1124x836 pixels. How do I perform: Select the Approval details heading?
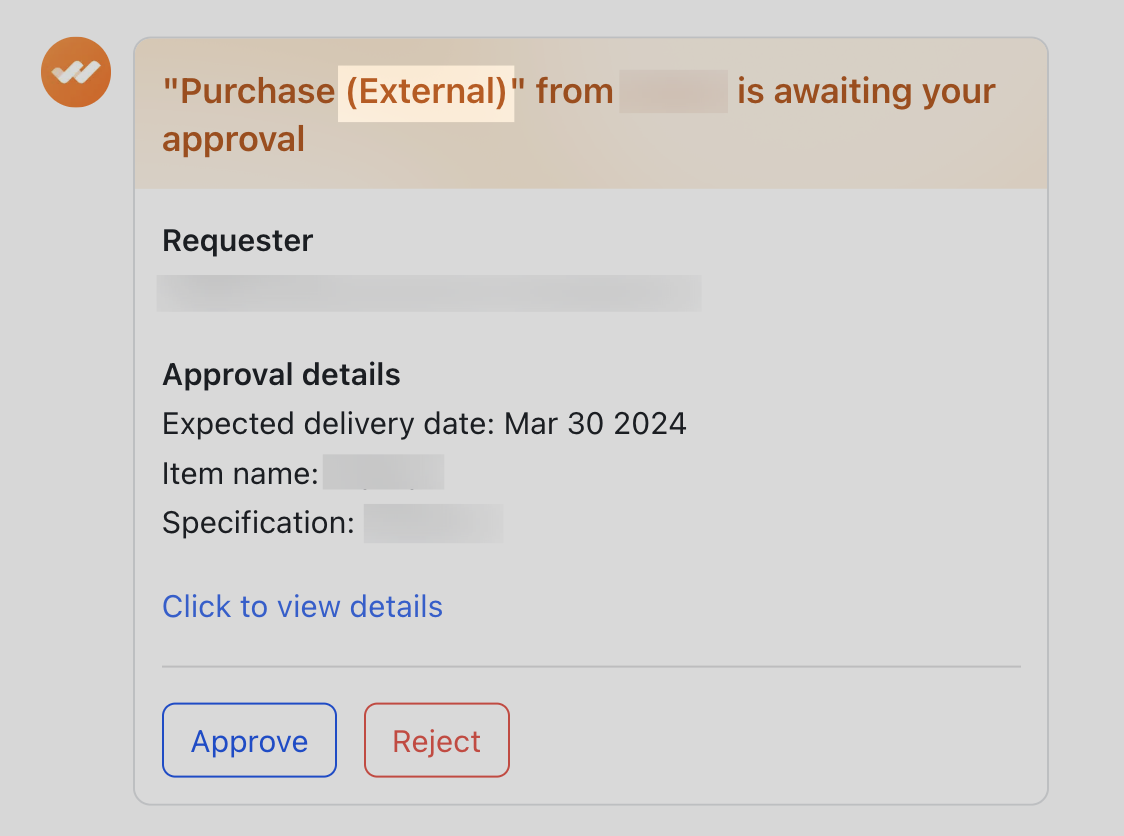point(281,374)
